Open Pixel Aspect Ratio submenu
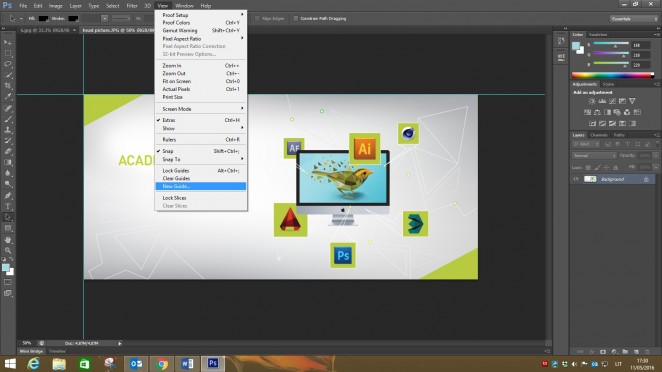Screen dimensions: 662x372 tap(201, 39)
